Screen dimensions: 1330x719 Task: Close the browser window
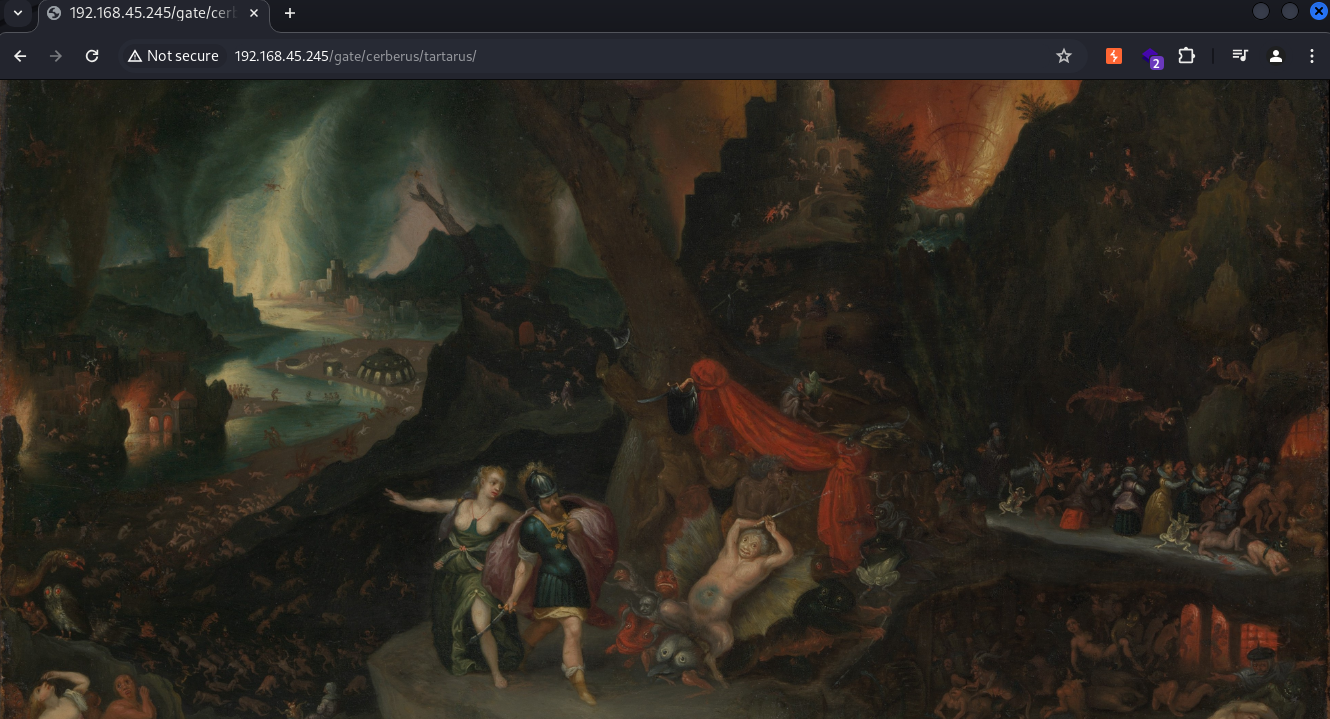1318,11
